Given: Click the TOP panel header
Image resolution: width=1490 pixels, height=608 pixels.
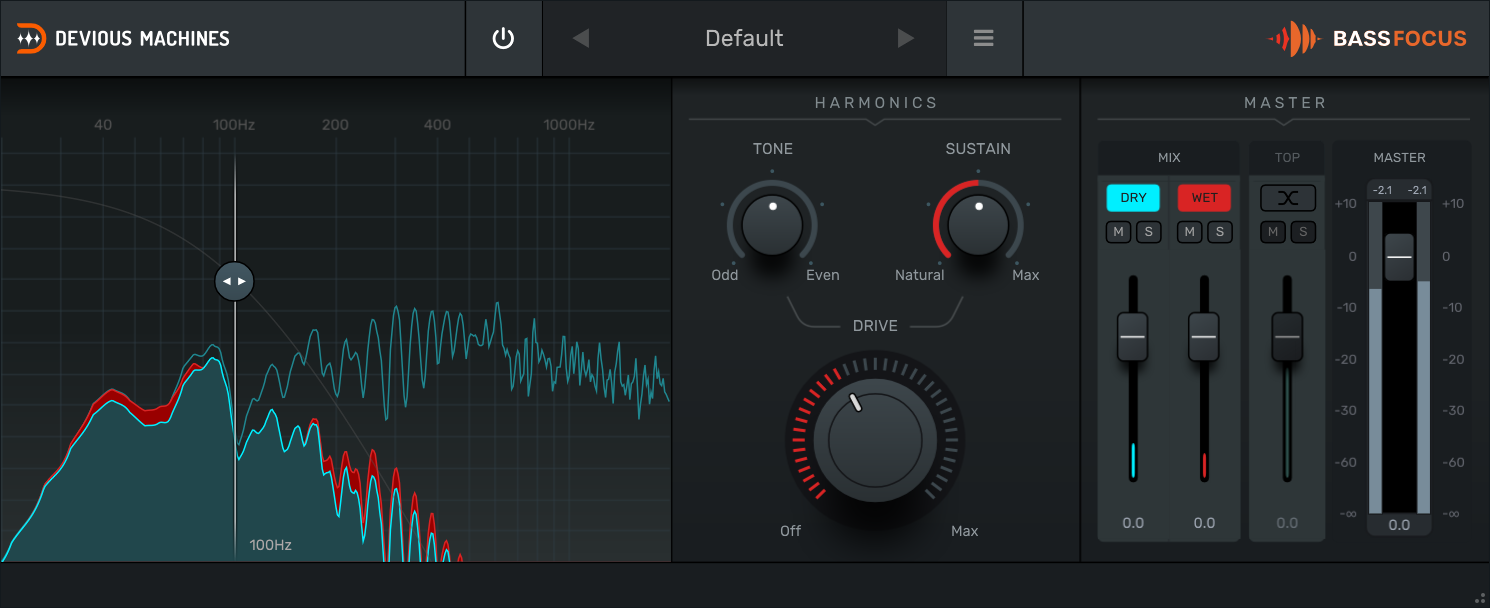Looking at the screenshot, I should click(1287, 158).
